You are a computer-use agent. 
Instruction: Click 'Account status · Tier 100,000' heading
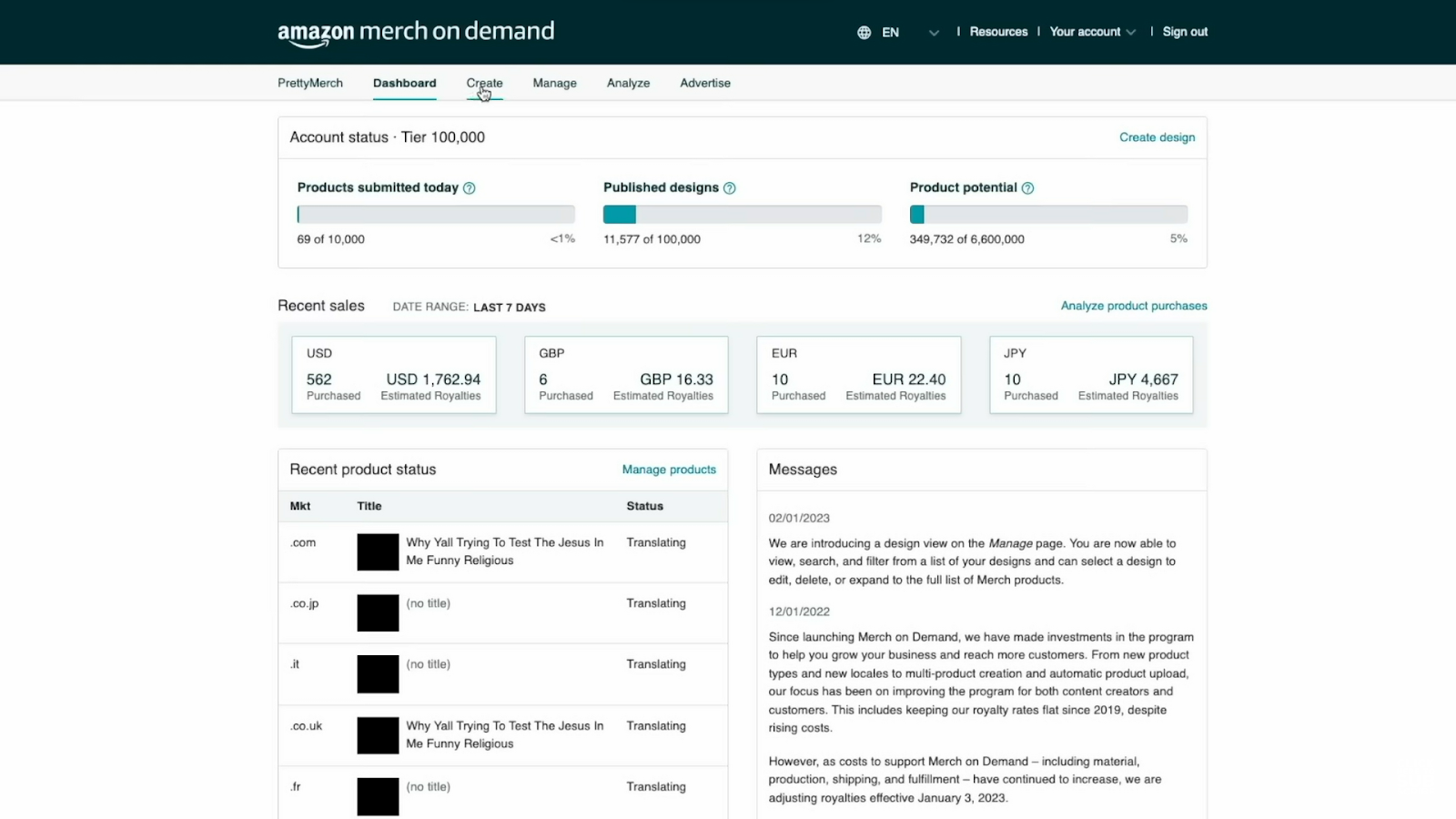(x=388, y=137)
